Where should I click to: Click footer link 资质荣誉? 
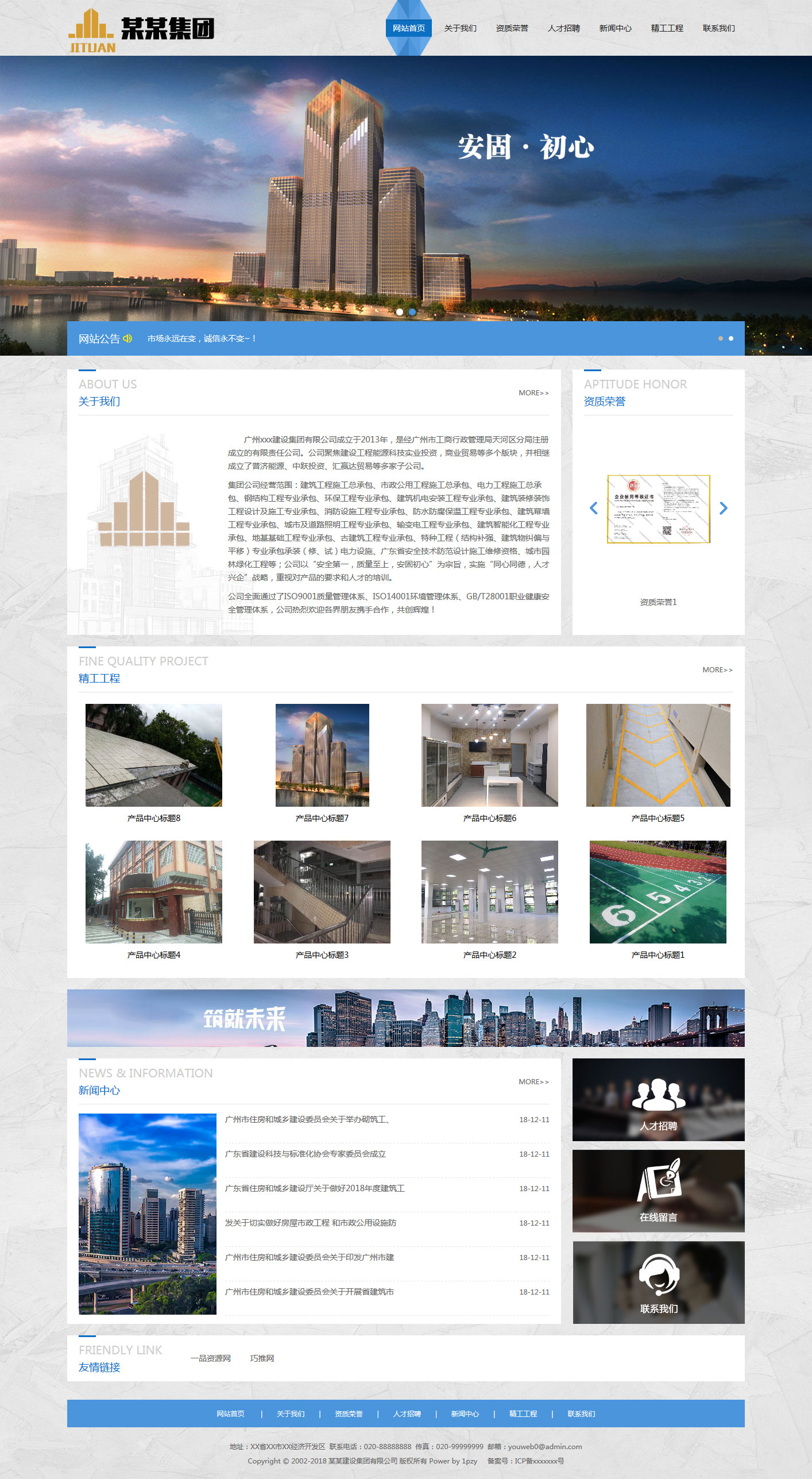(349, 1414)
